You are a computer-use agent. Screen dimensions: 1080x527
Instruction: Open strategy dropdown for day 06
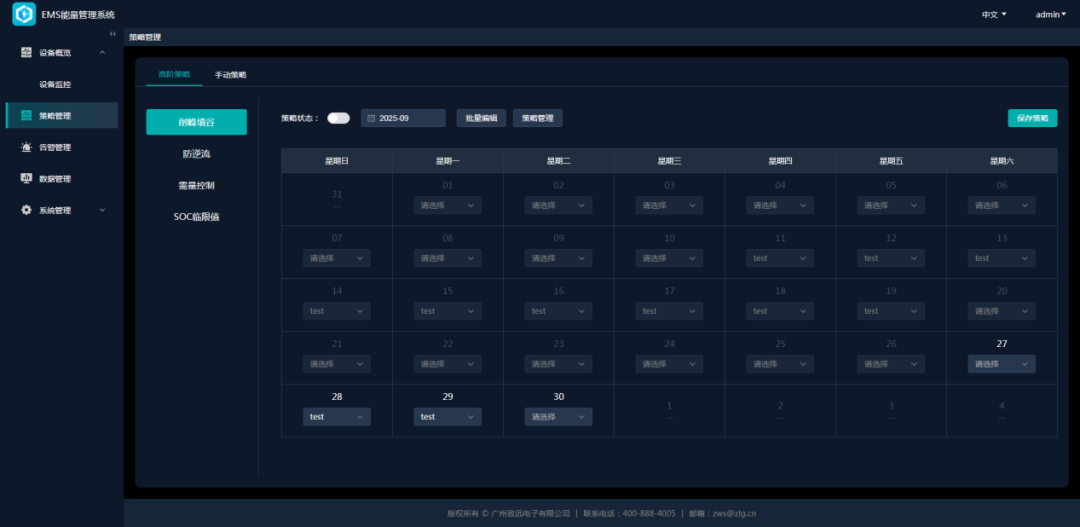point(1001,205)
